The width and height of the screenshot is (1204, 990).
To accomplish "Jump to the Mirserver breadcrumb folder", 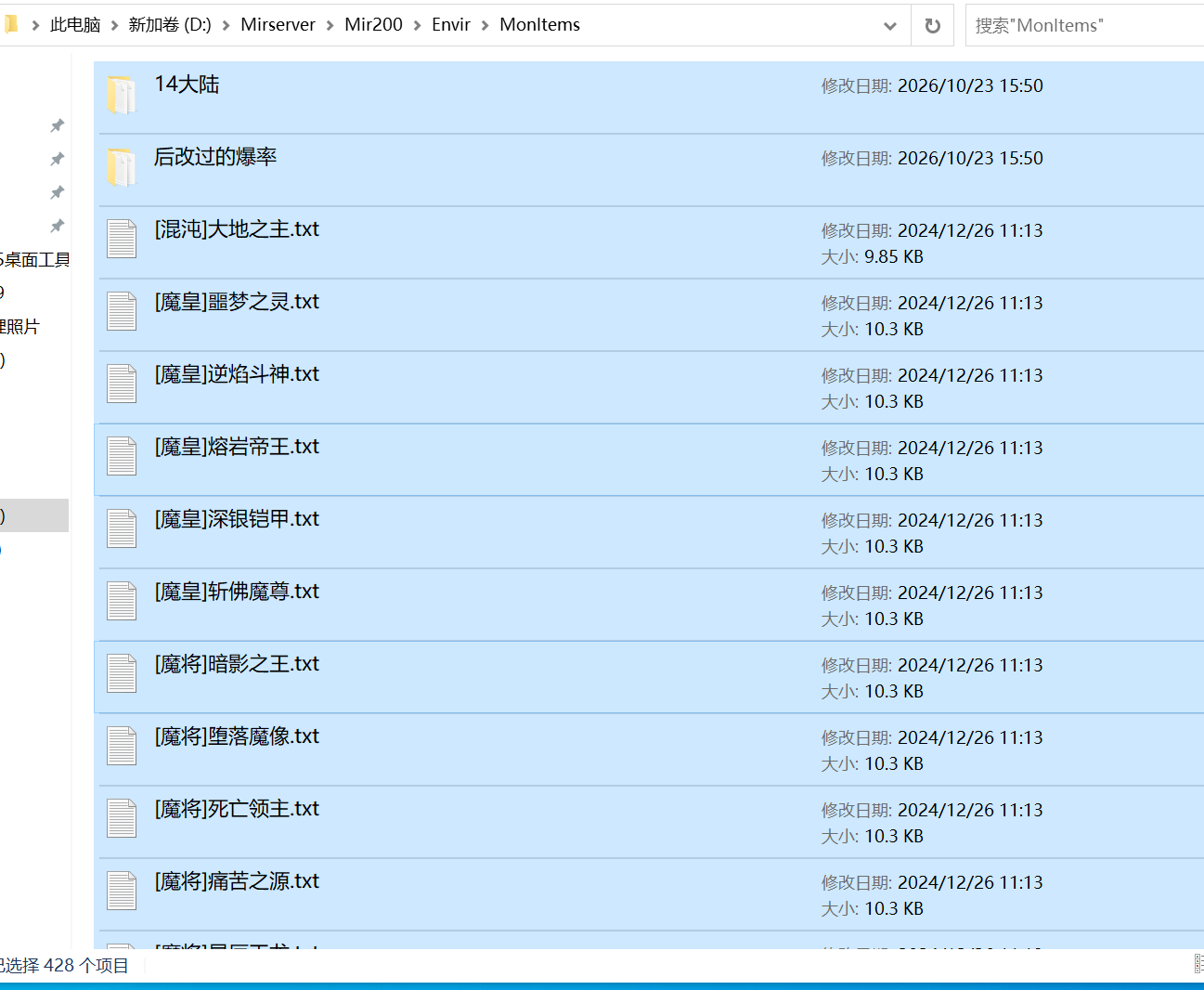I will [278, 25].
